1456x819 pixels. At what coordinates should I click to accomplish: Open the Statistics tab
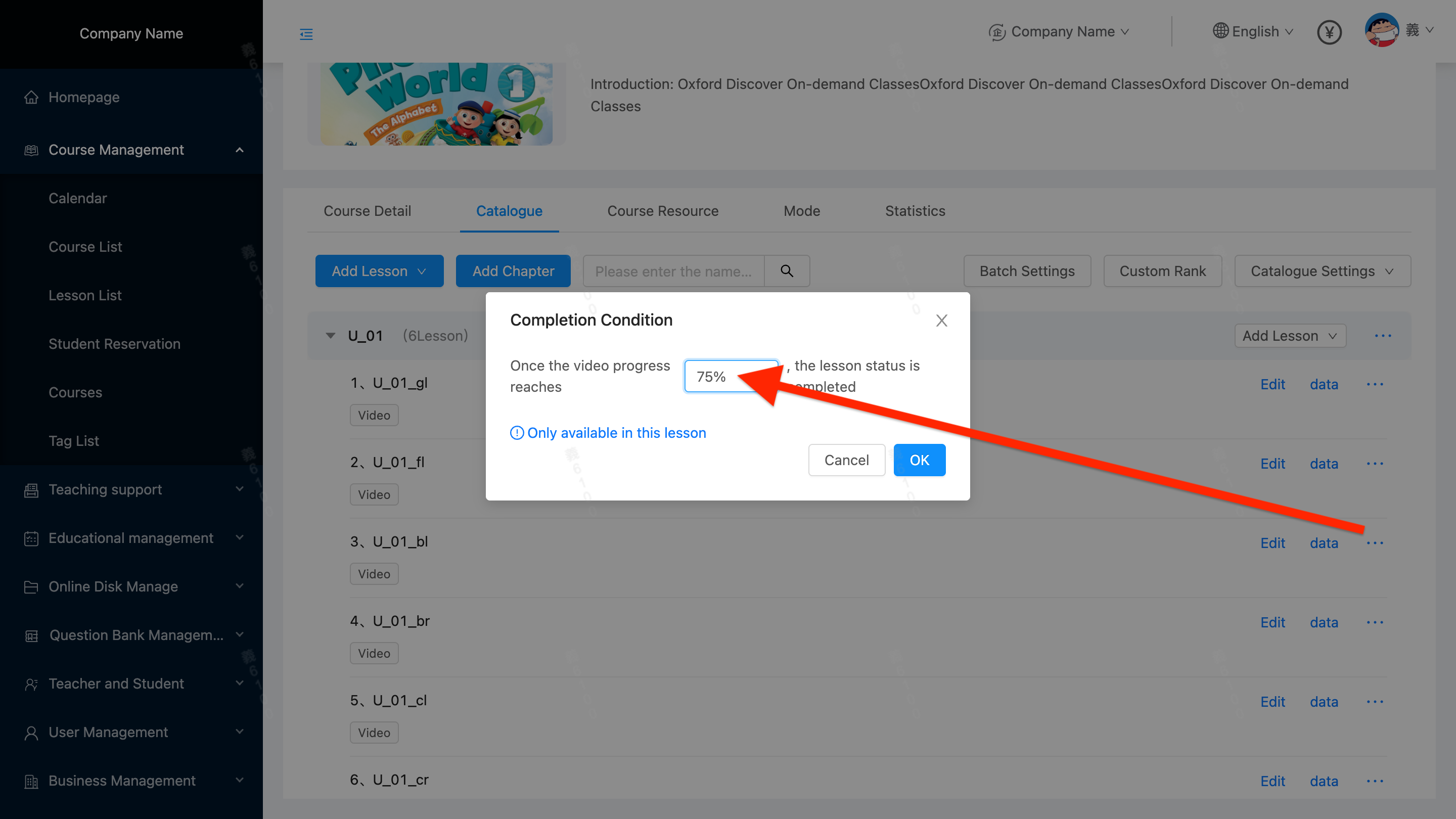pyautogui.click(x=915, y=211)
